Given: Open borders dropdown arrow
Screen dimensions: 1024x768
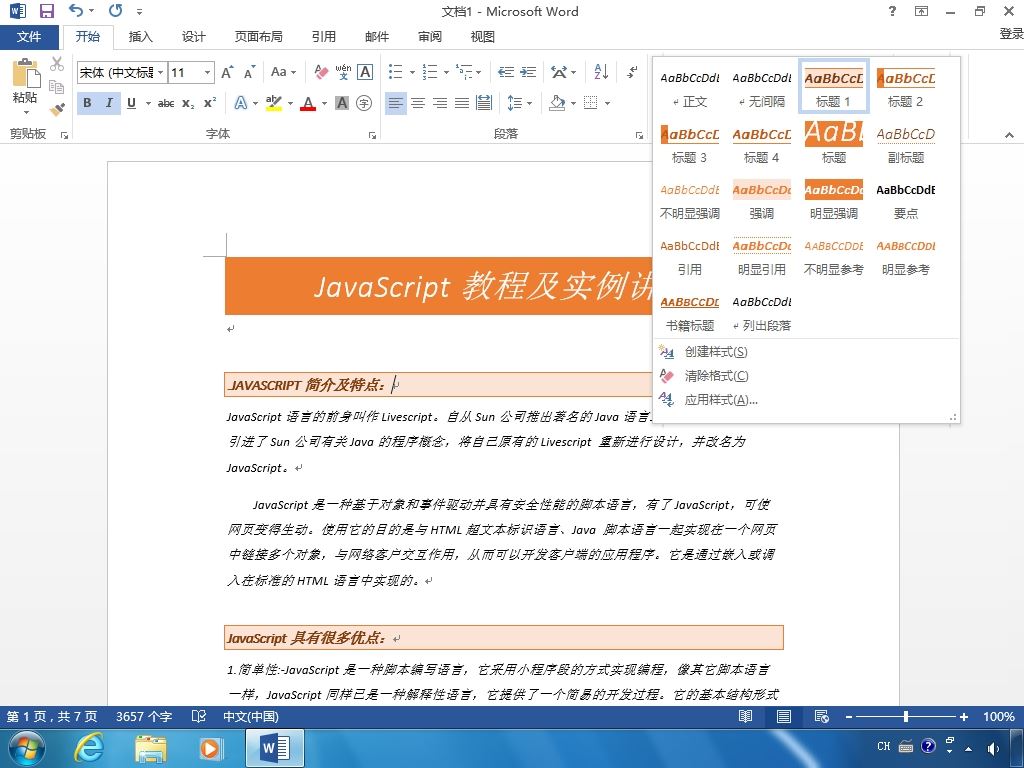Looking at the screenshot, I should [607, 103].
